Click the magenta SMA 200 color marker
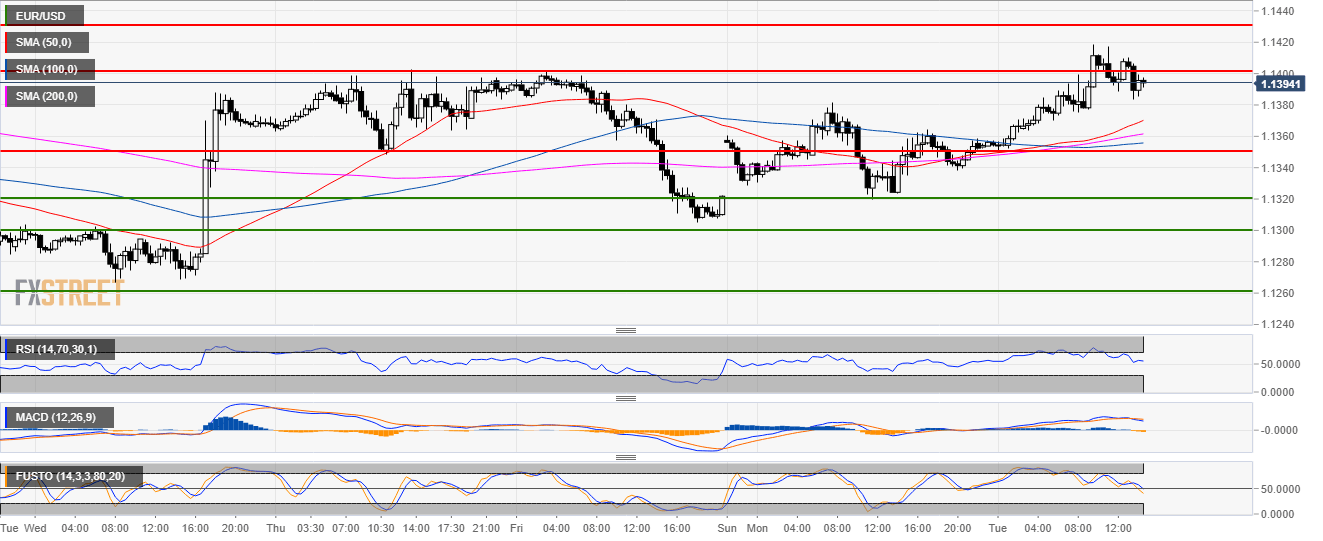 [7, 96]
